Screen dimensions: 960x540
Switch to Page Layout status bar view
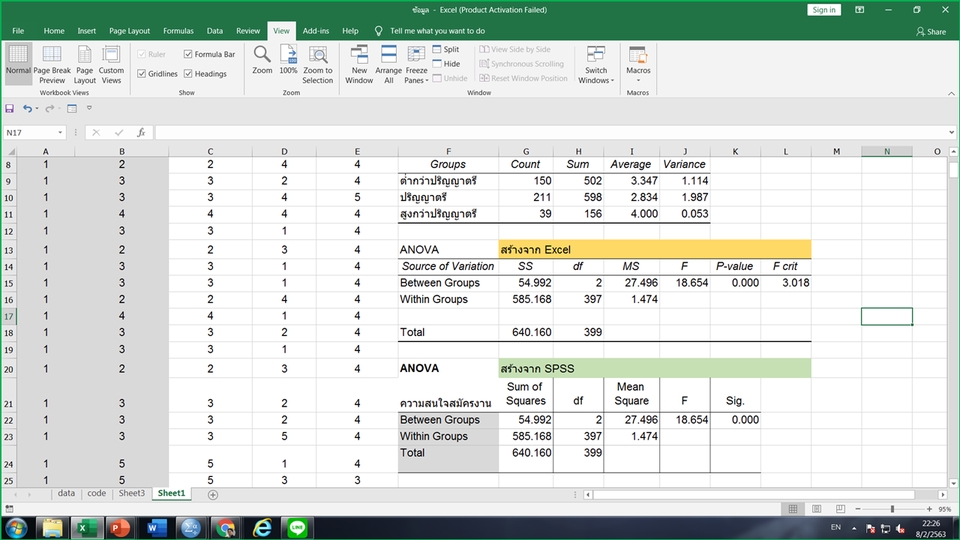click(816, 509)
